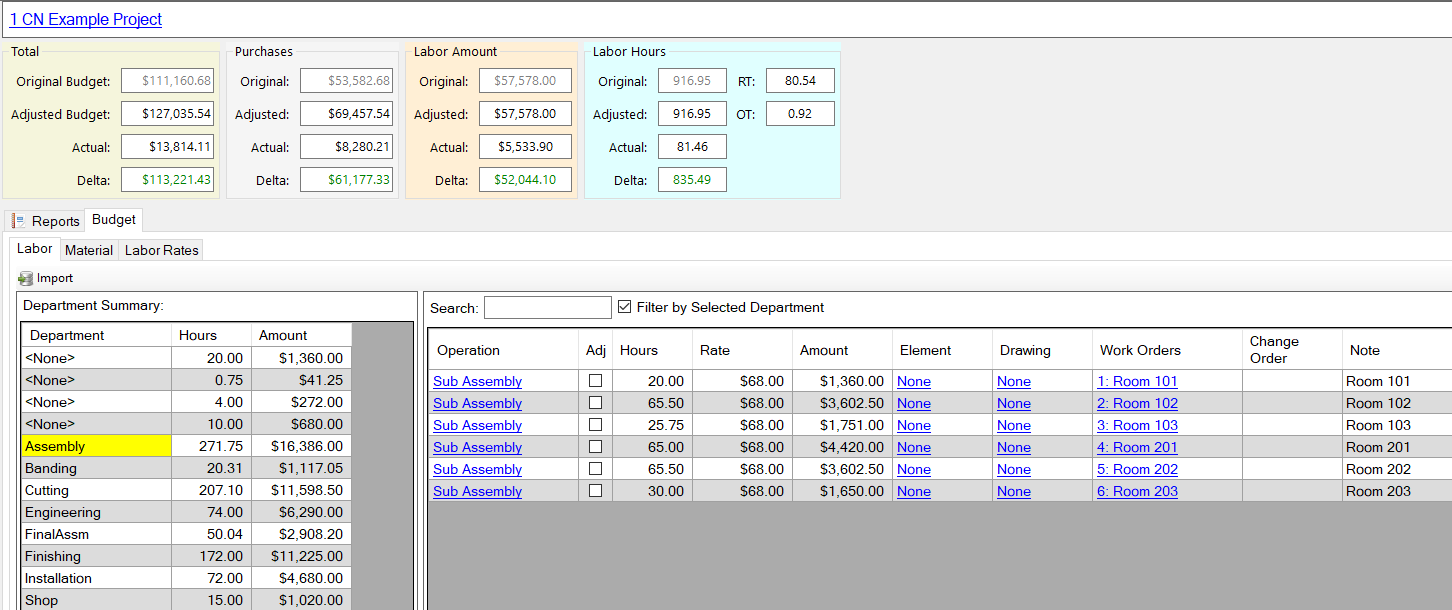The height and width of the screenshot is (610, 1452).
Task: Open work order 2: Room 102
Action: 1137,403
